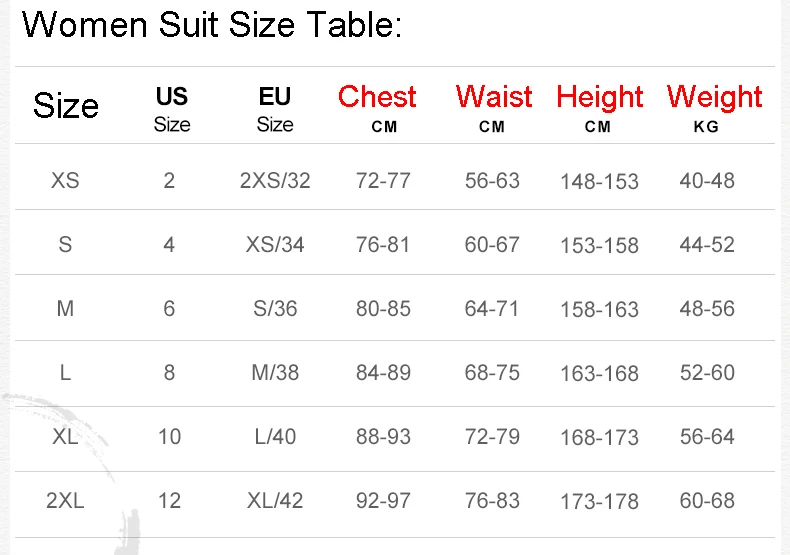Click height value 148-153
790x555 pixels.
coord(600,181)
